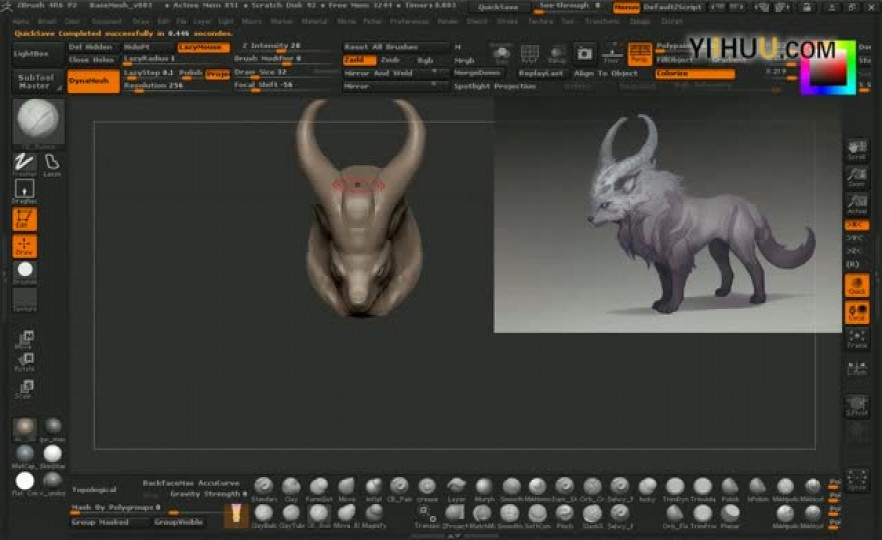Adjust the Focal Shift slider
The height and width of the screenshot is (540, 882).
click(285, 86)
